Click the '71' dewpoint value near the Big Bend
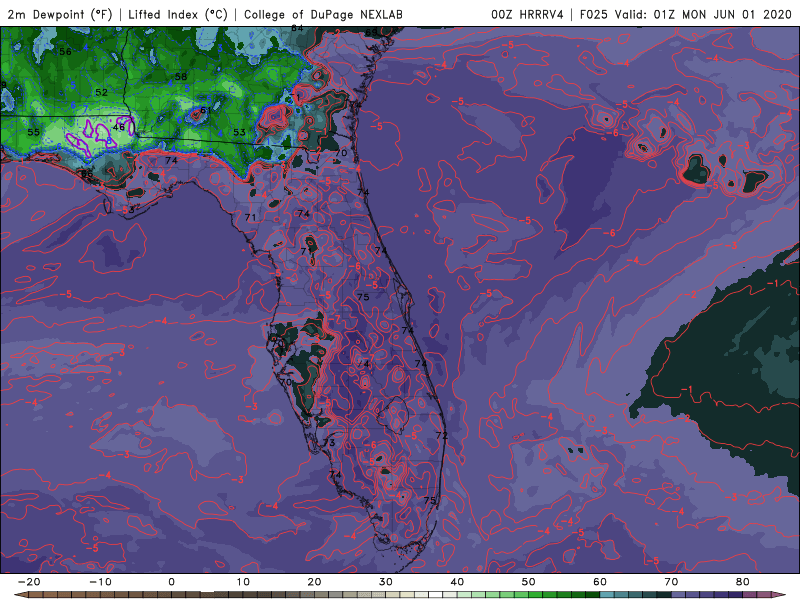This screenshot has height=600, width=800. tap(250, 217)
